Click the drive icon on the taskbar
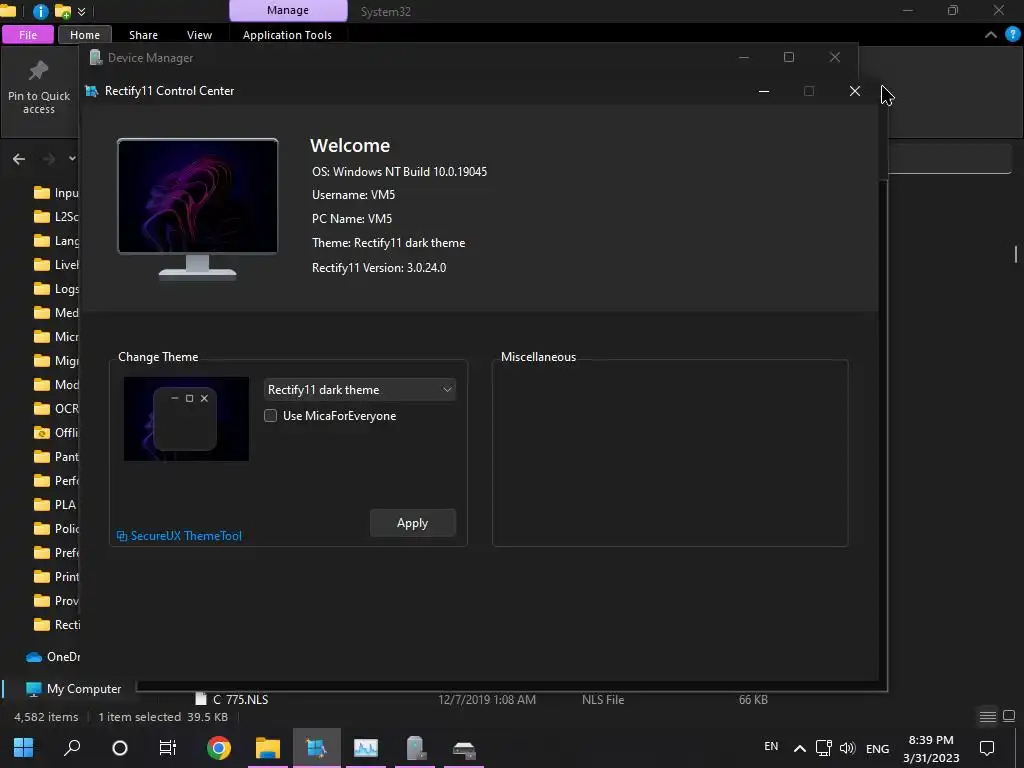The image size is (1024, 768). pyautogui.click(x=464, y=748)
